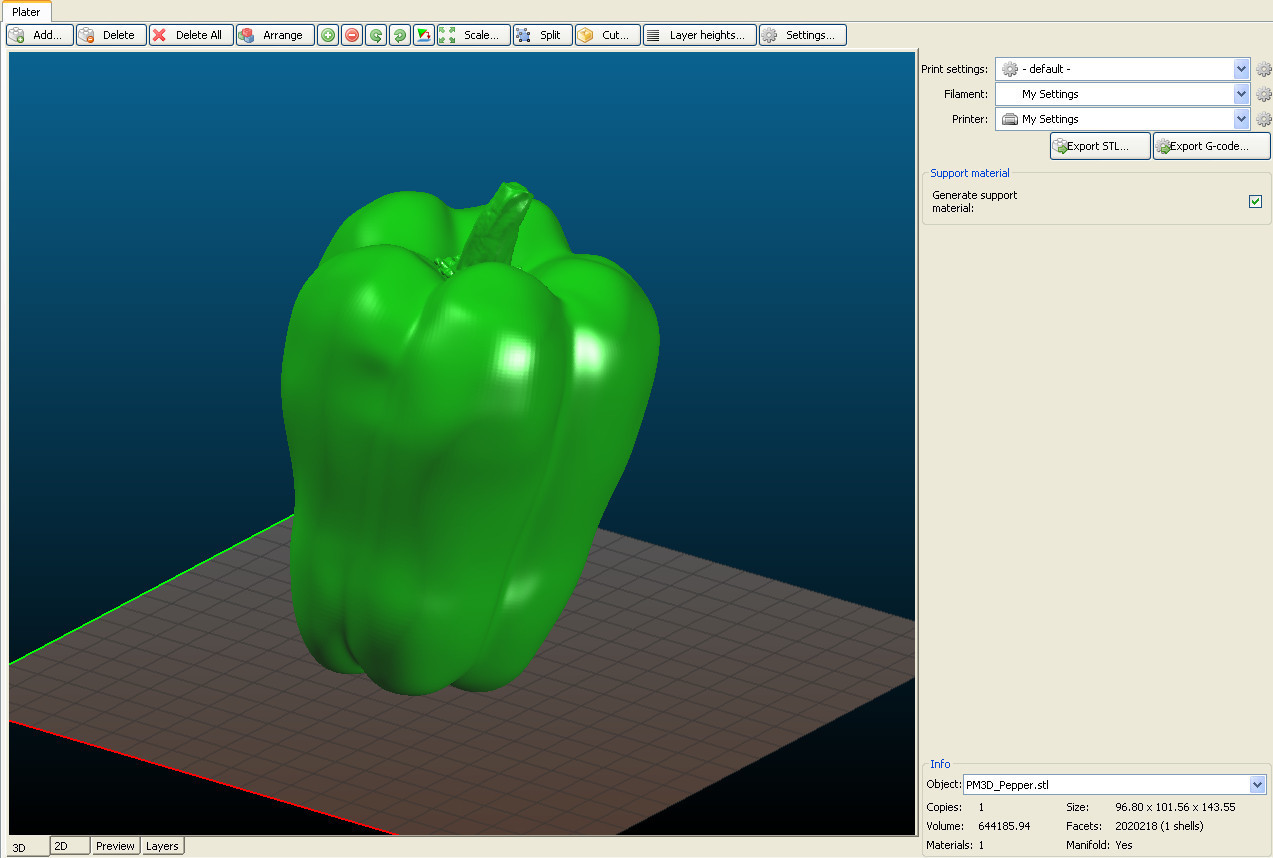Click the Delete button in toolbar

click(111, 35)
